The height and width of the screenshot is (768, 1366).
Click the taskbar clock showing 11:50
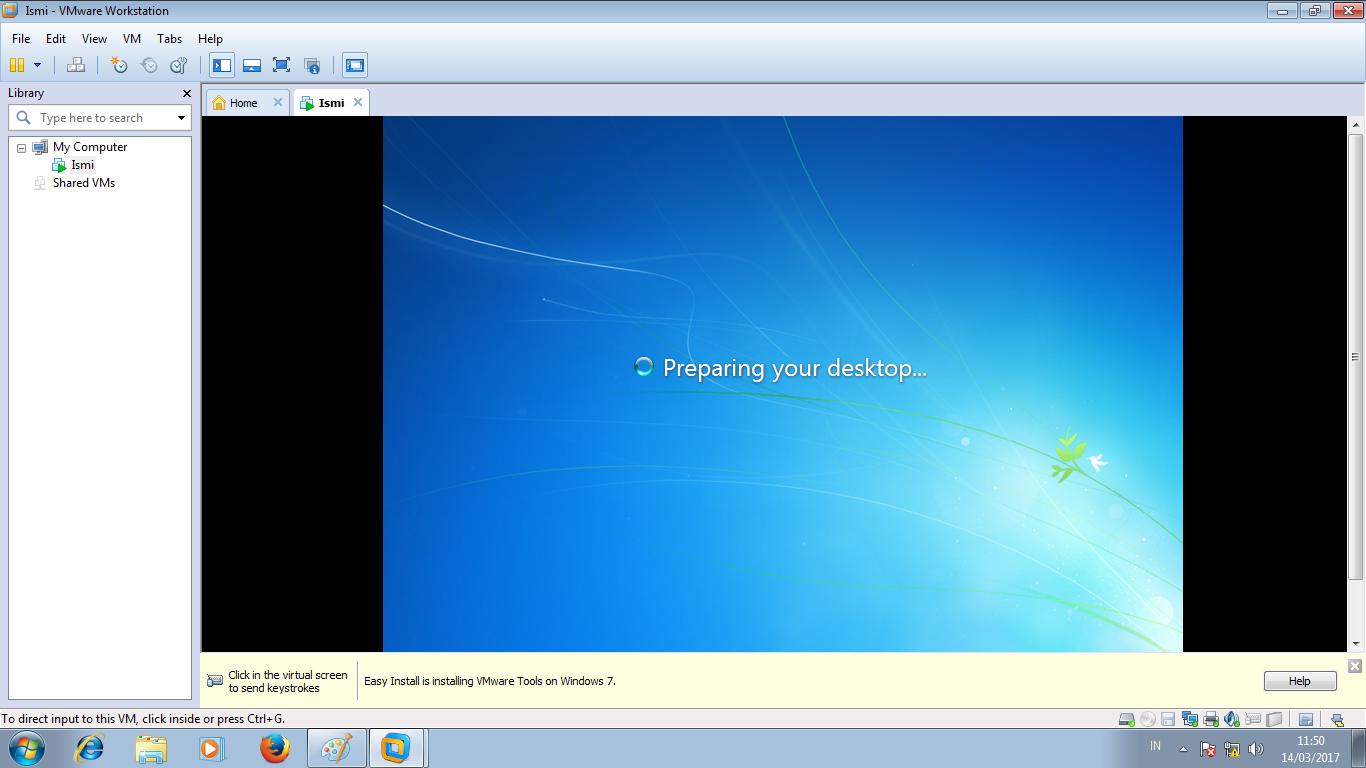tap(1310, 749)
